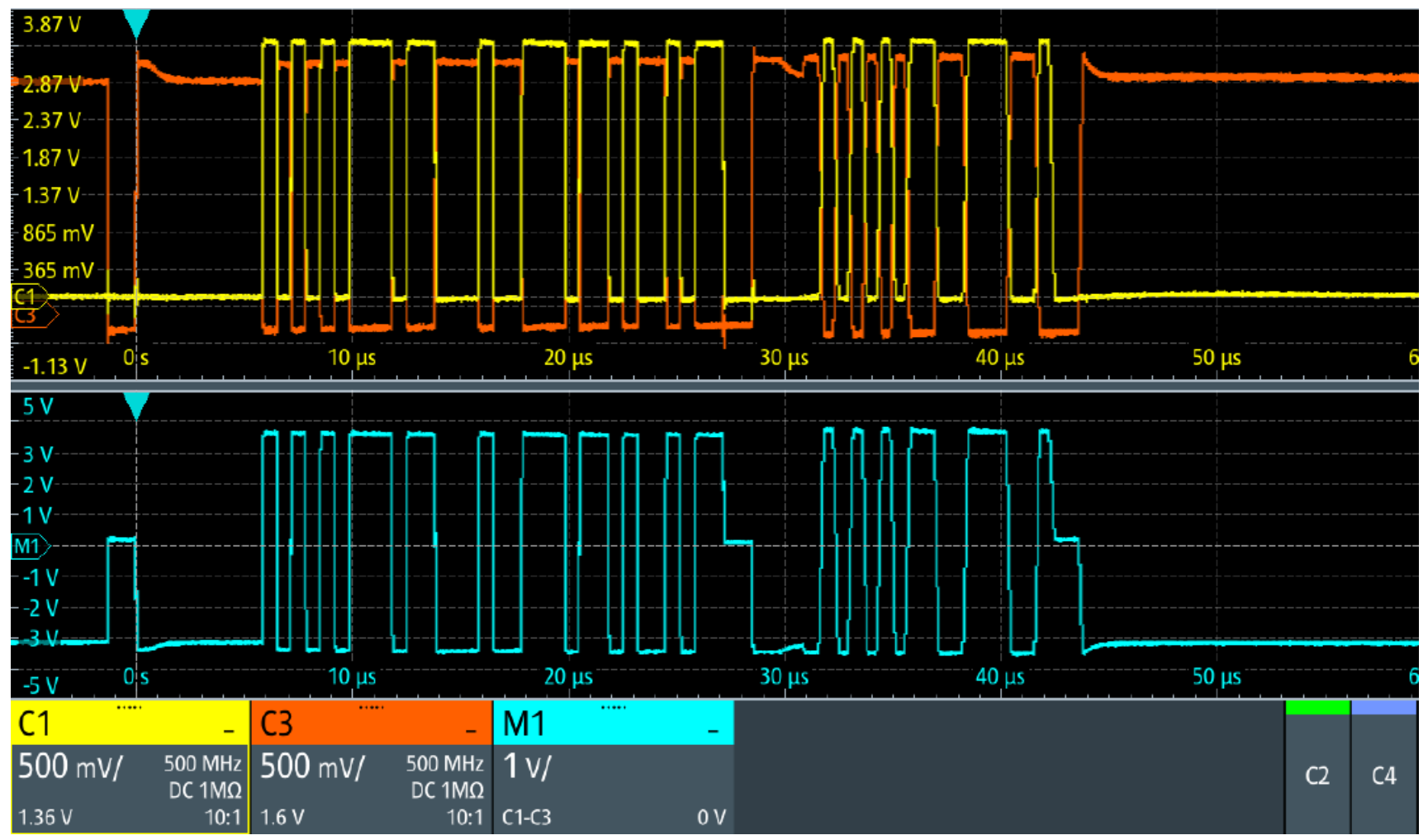Image resolution: width=1428 pixels, height=840 pixels.
Task: Grab the dotted handle on M1 box
Action: (x=613, y=708)
